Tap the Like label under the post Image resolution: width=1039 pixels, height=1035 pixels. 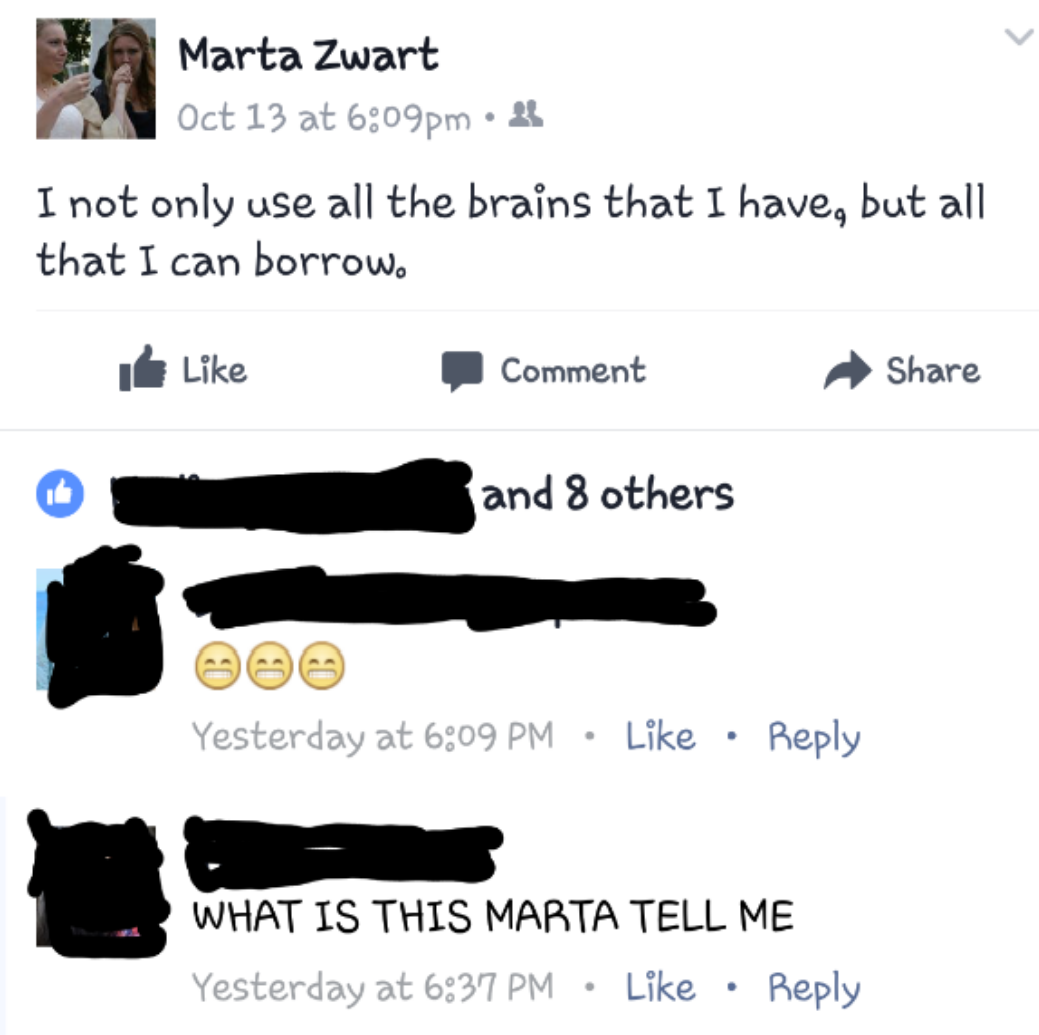[215, 370]
